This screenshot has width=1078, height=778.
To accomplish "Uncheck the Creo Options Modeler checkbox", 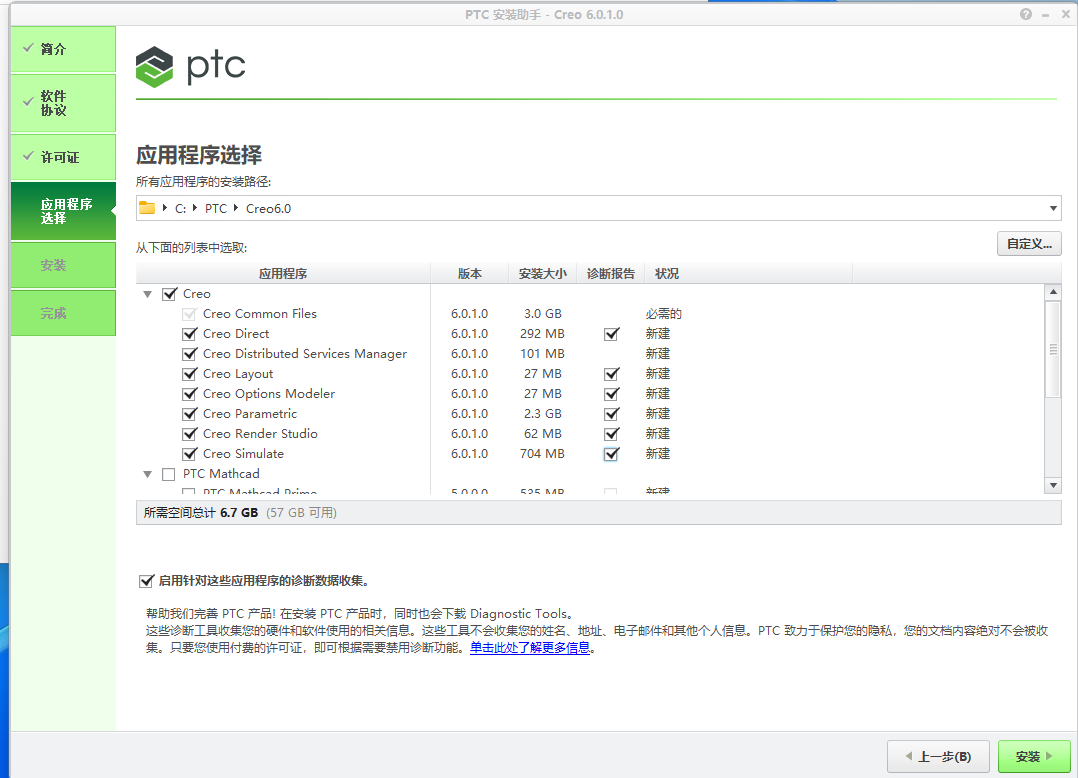I will (190, 394).
